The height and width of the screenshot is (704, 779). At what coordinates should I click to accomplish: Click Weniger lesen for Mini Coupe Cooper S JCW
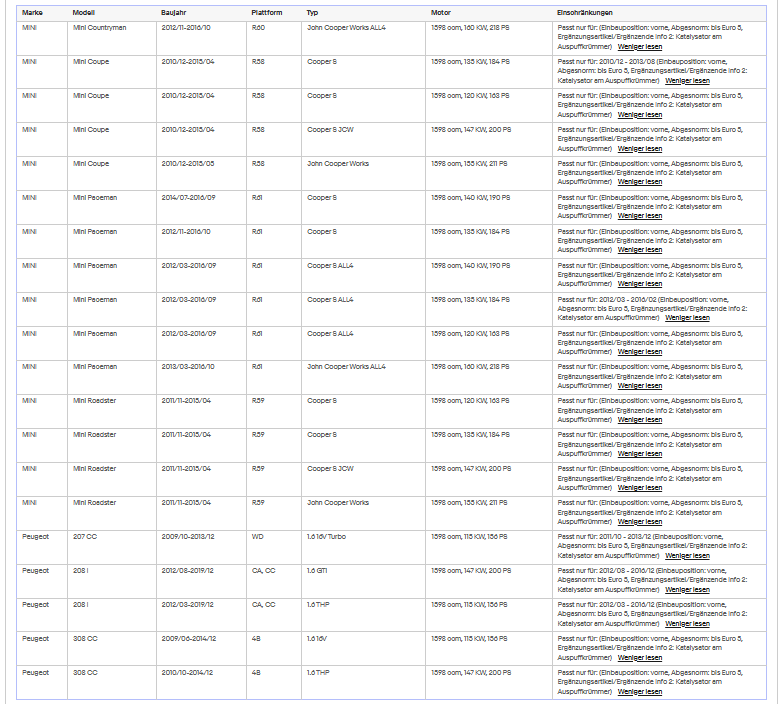(x=639, y=149)
